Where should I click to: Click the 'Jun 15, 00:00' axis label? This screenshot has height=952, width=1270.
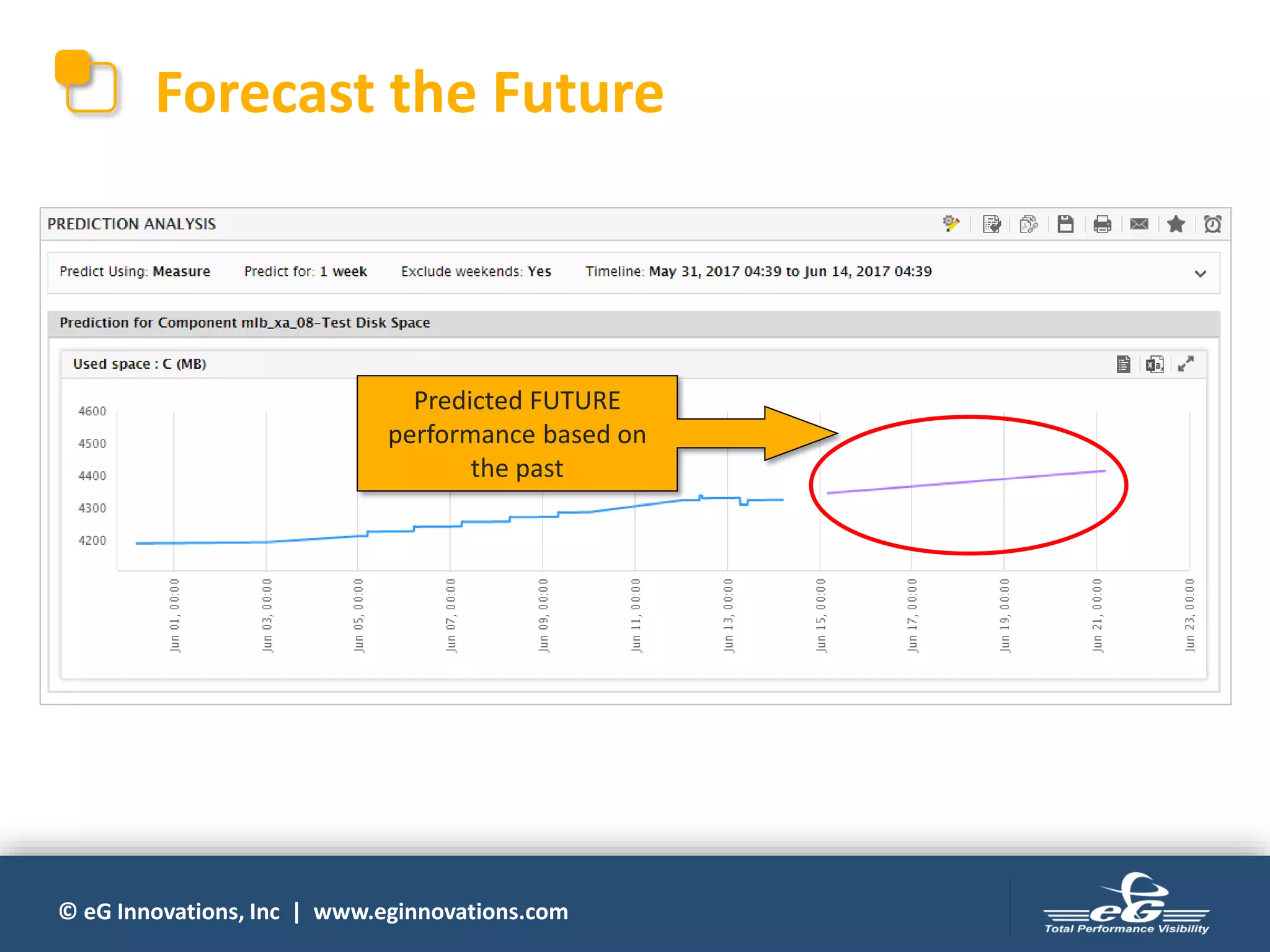[x=820, y=615]
